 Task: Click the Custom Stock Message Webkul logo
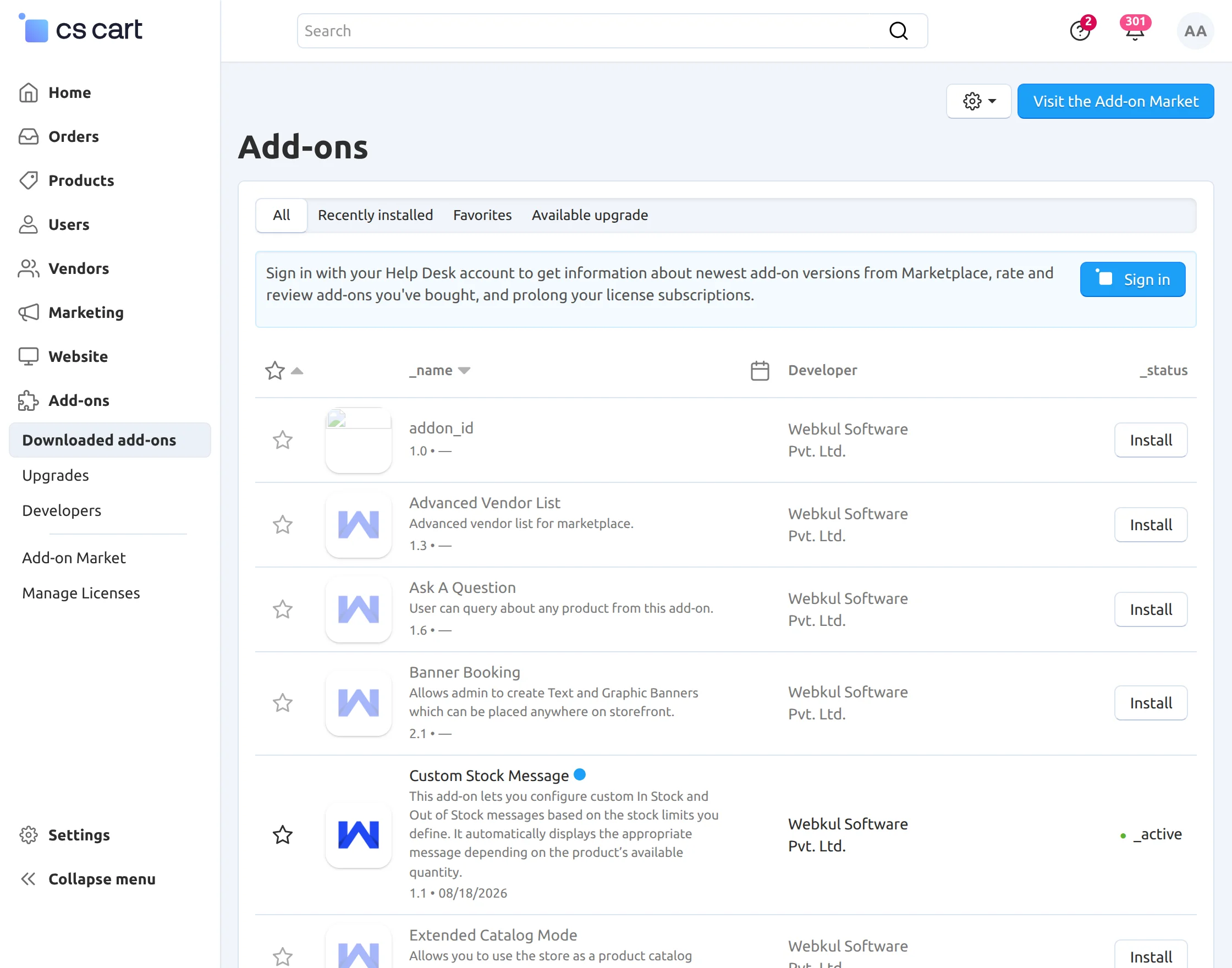359,835
